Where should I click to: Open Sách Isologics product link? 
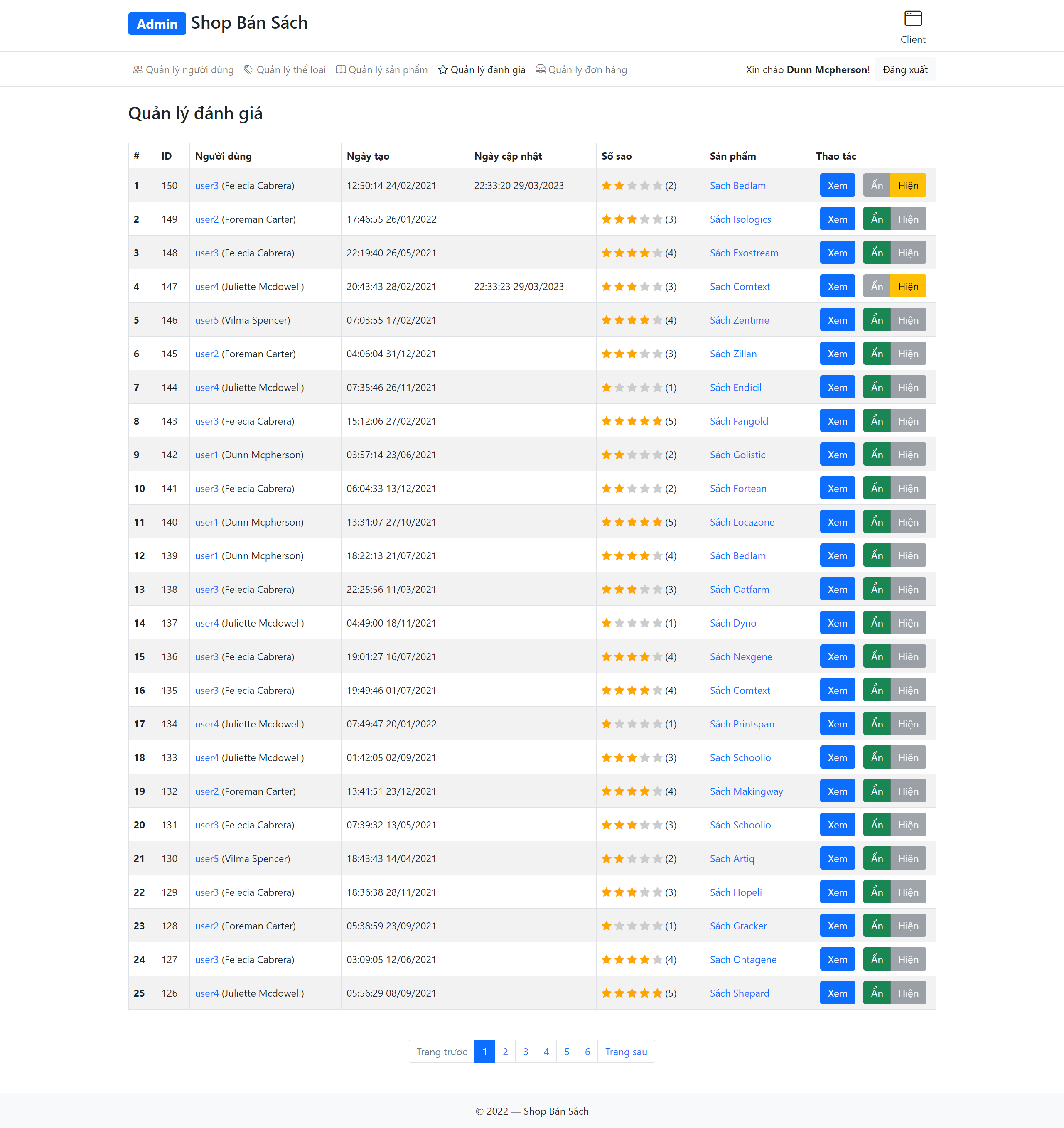coord(740,219)
